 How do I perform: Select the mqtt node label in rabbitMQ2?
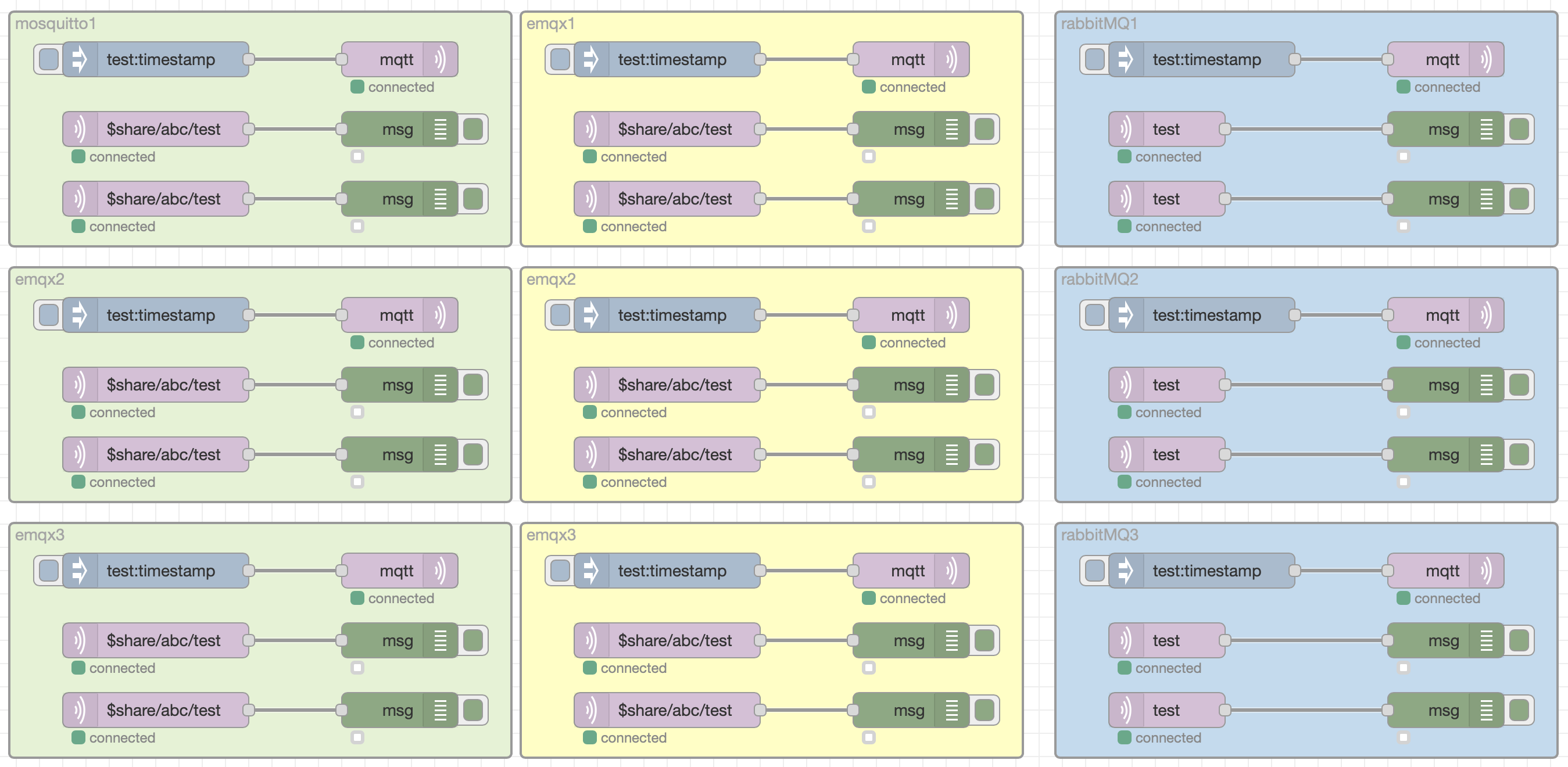coord(1442,315)
